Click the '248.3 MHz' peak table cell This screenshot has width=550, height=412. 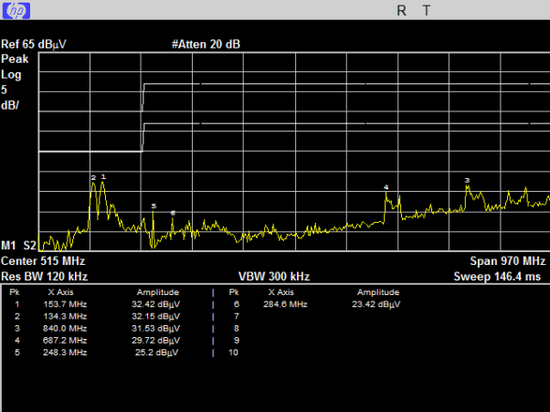(x=65, y=352)
